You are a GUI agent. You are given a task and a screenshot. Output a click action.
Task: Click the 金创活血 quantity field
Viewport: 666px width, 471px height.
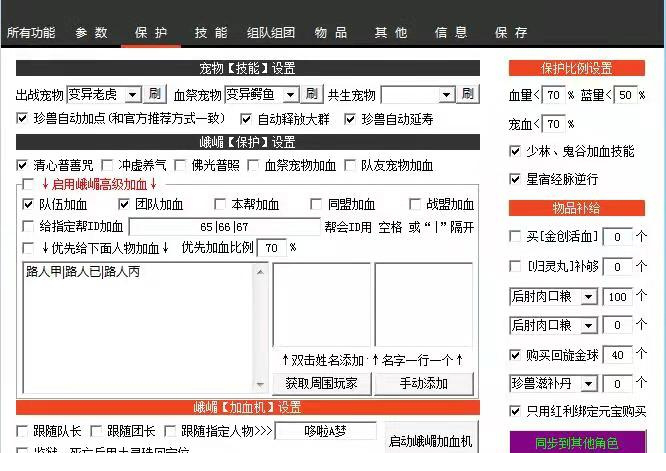coord(617,237)
